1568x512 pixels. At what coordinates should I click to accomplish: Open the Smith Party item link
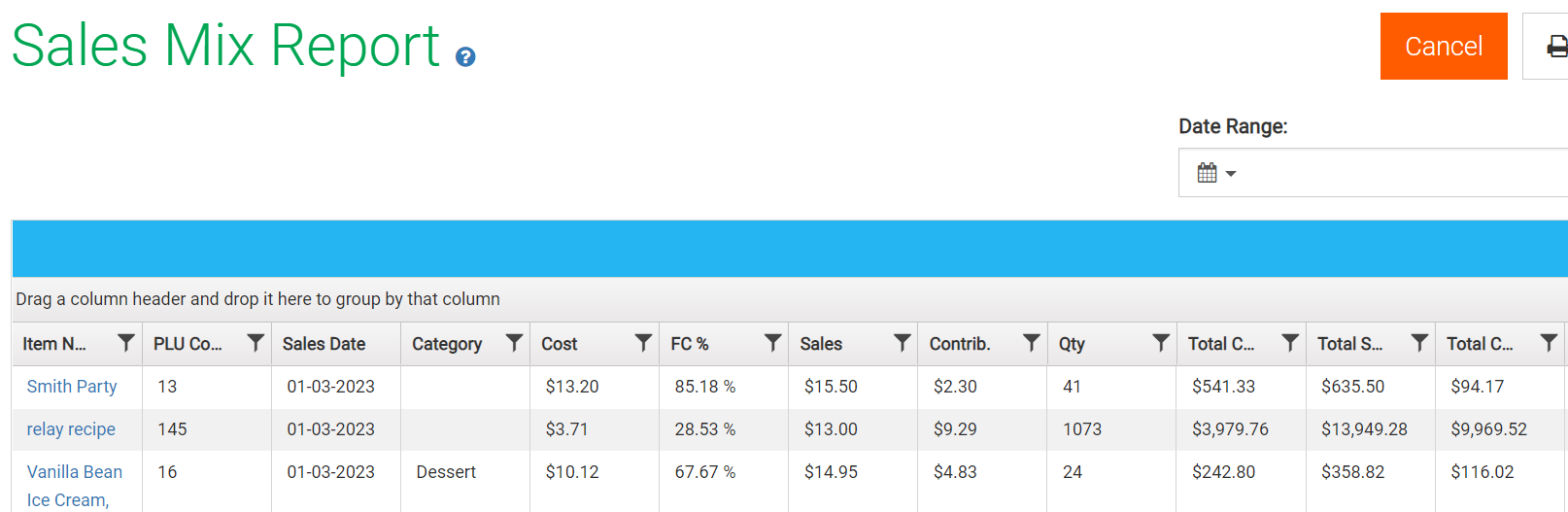[72, 387]
